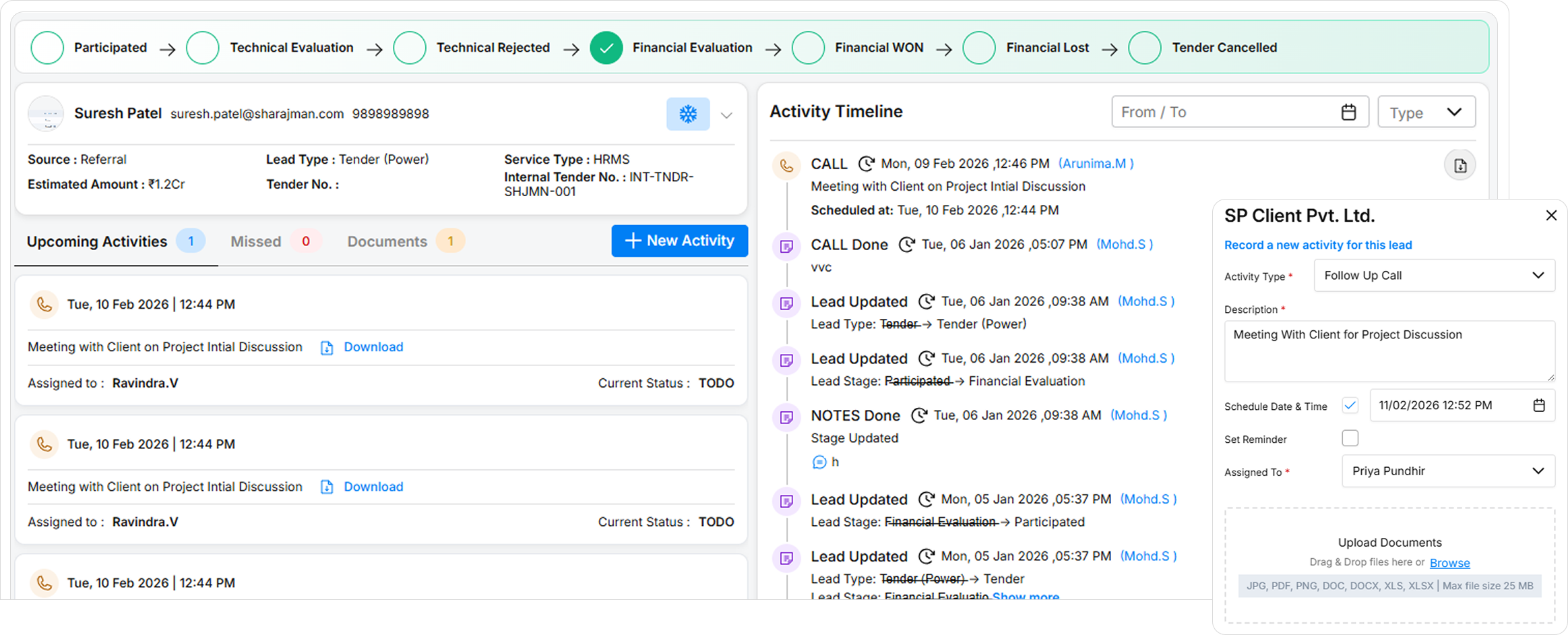The height and width of the screenshot is (635, 1568).
Task: Click the blue snowflake freeze icon
Action: pos(687,114)
